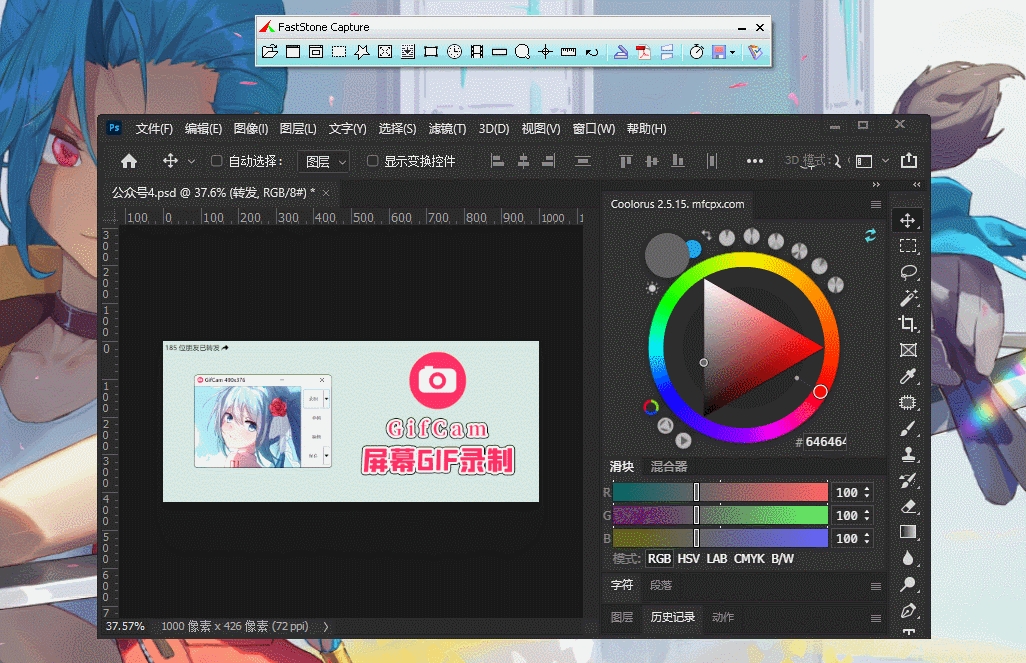Open the 图层 dropdown in options bar
This screenshot has width=1026, height=663.
[x=326, y=161]
